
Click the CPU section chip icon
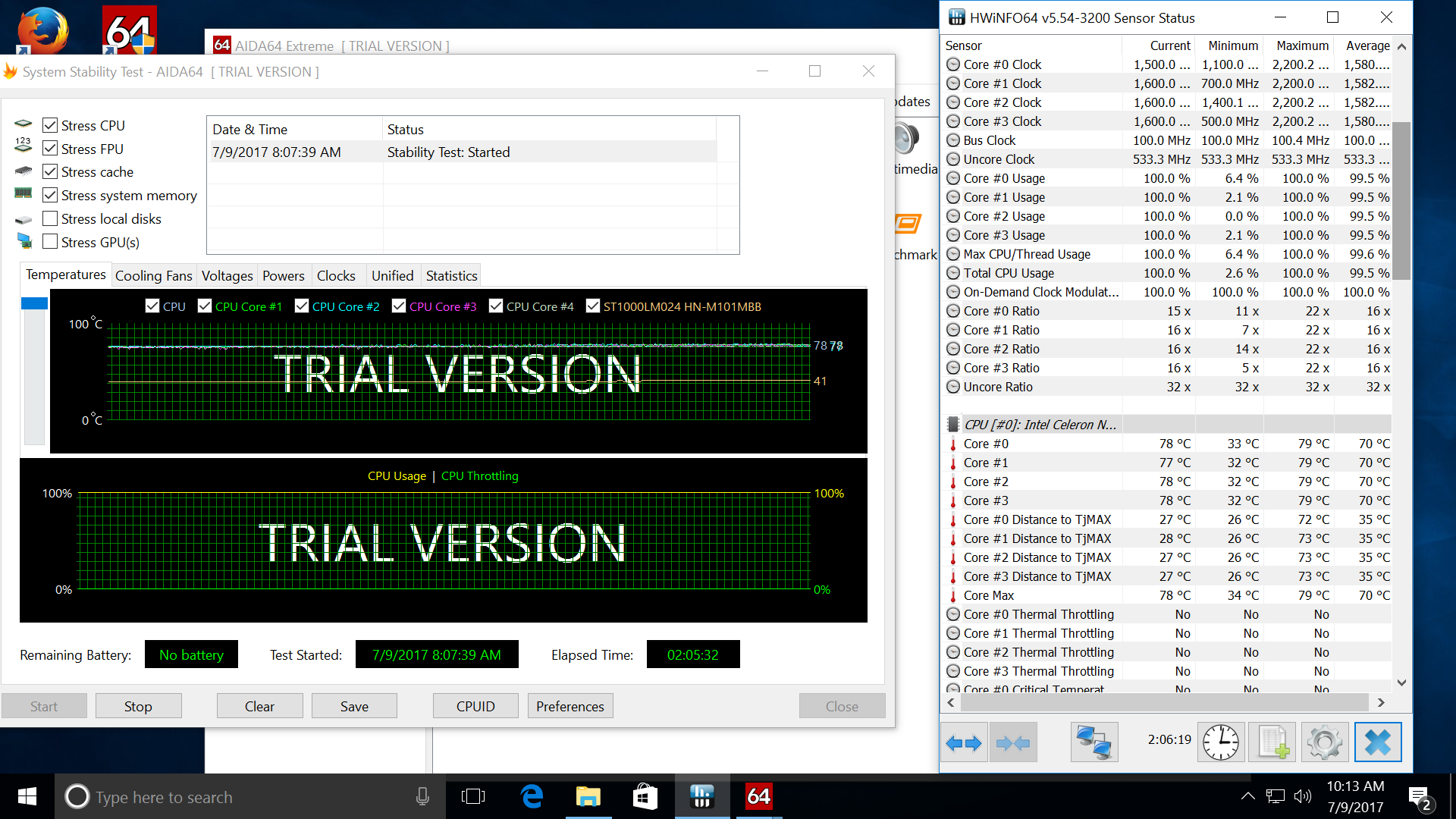tap(953, 425)
